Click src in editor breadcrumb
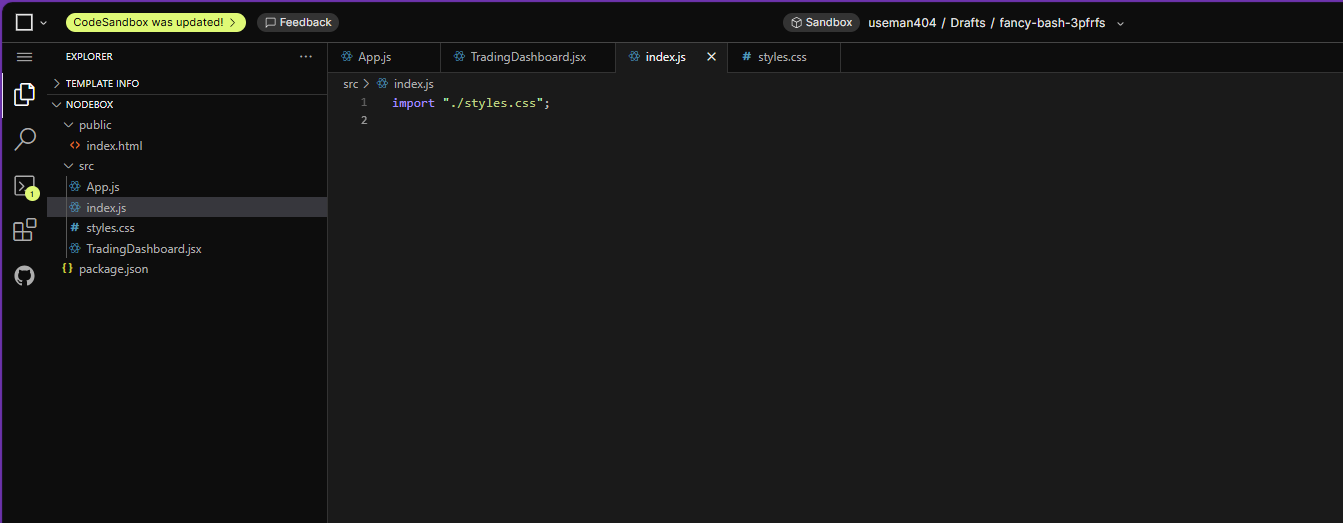 (x=350, y=84)
